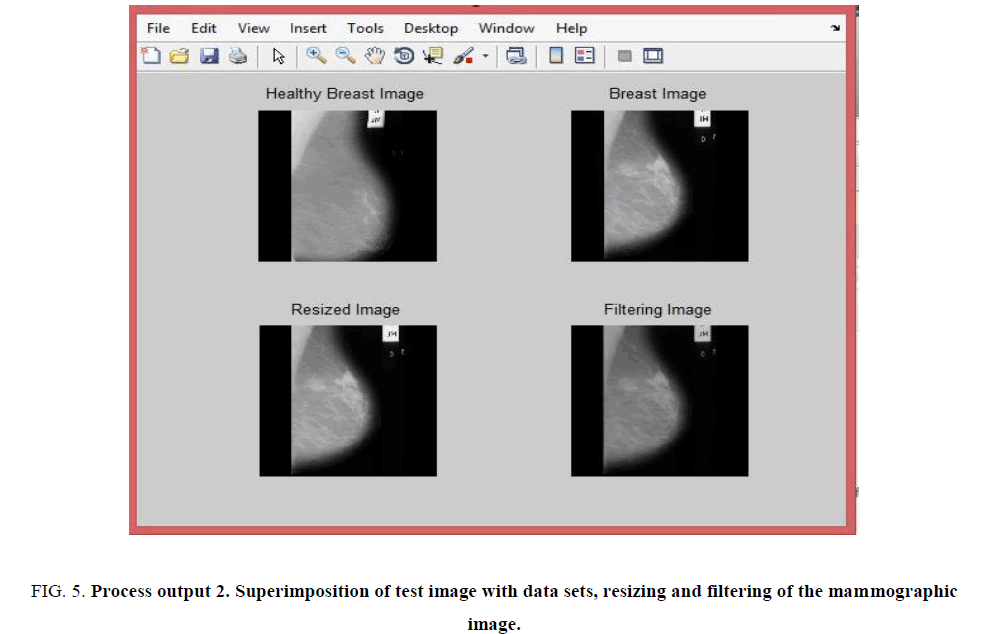The width and height of the screenshot is (982, 634).
Task: Click the 'FIG. 5.' caption label
Action: [58, 591]
